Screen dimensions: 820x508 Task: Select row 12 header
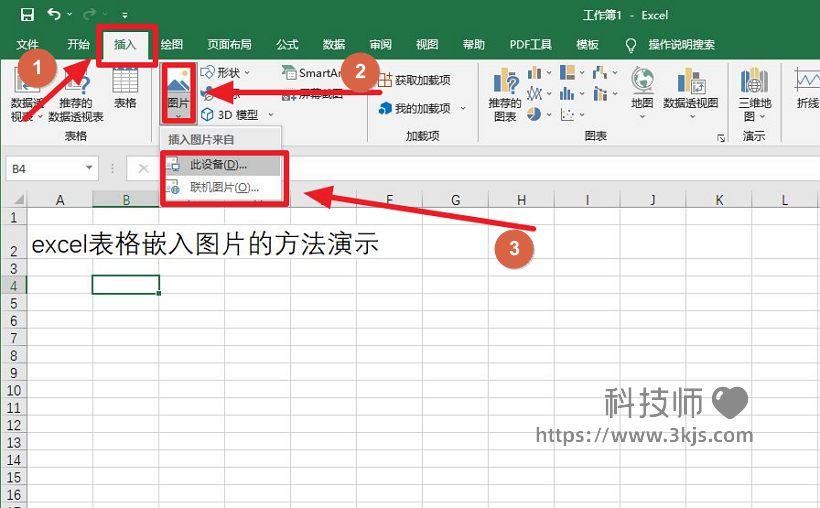[x=14, y=425]
